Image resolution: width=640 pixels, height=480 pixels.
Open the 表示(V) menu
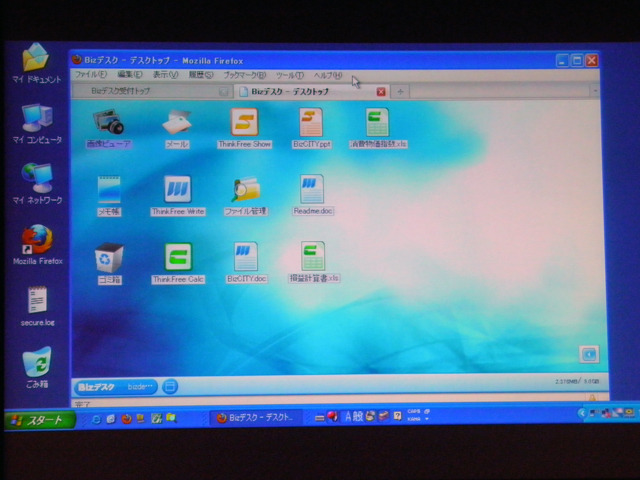click(x=165, y=75)
